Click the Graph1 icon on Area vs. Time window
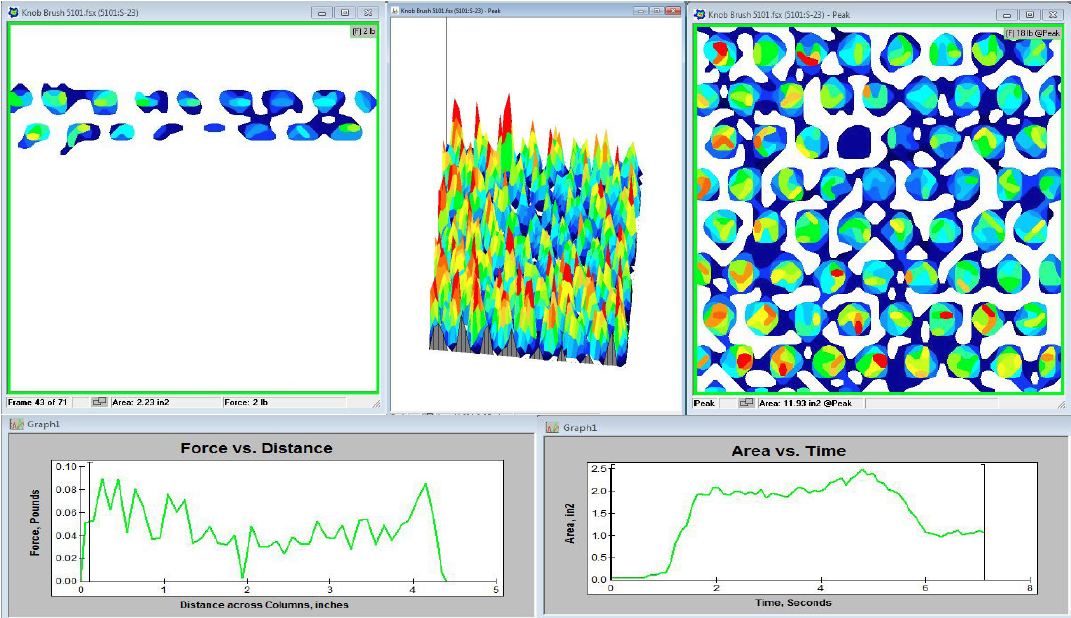Screen dimensions: 1071x618 click(551, 424)
